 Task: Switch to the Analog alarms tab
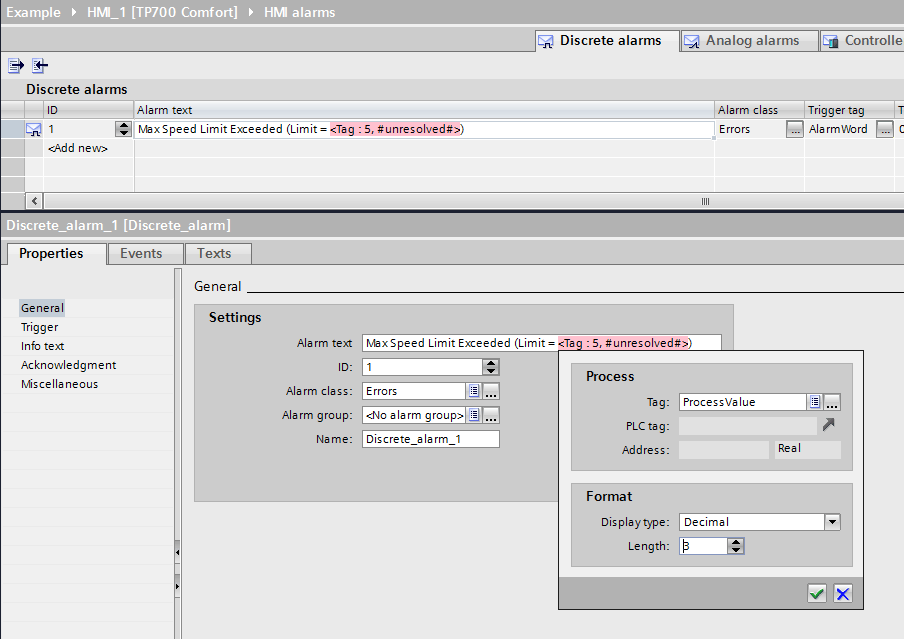pyautogui.click(x=749, y=41)
